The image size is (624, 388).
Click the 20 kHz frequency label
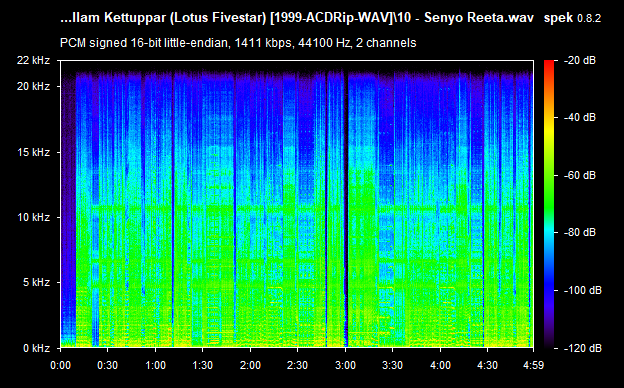coord(33,86)
